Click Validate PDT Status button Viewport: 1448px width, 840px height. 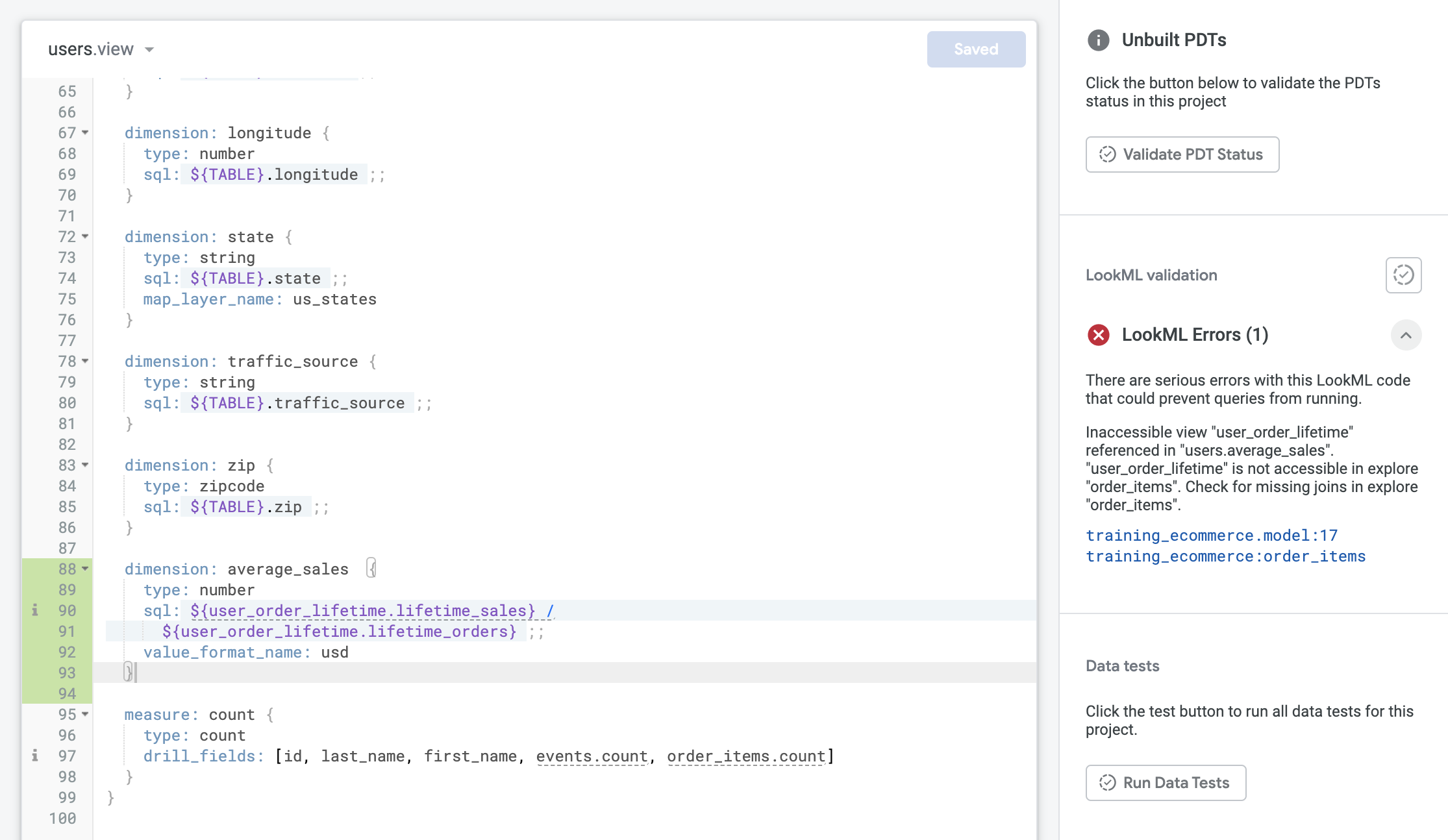(1182, 154)
